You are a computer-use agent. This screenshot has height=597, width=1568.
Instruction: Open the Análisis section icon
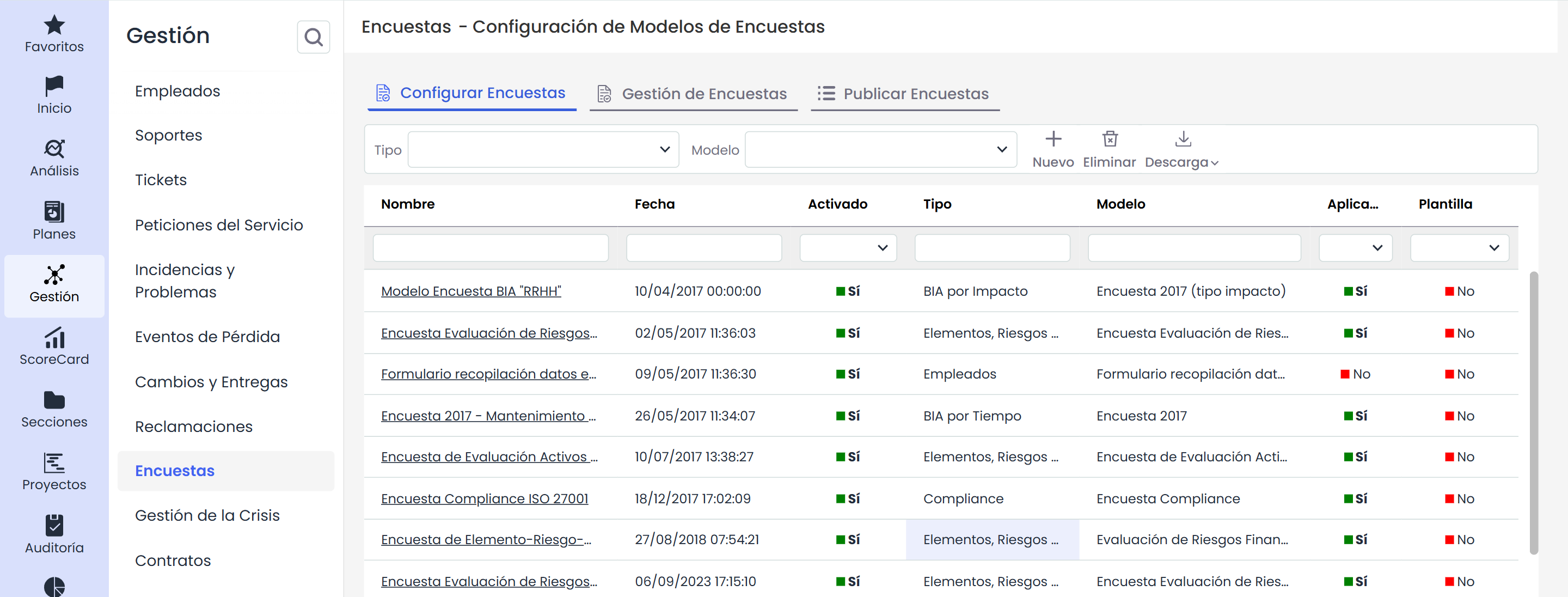pos(54,148)
